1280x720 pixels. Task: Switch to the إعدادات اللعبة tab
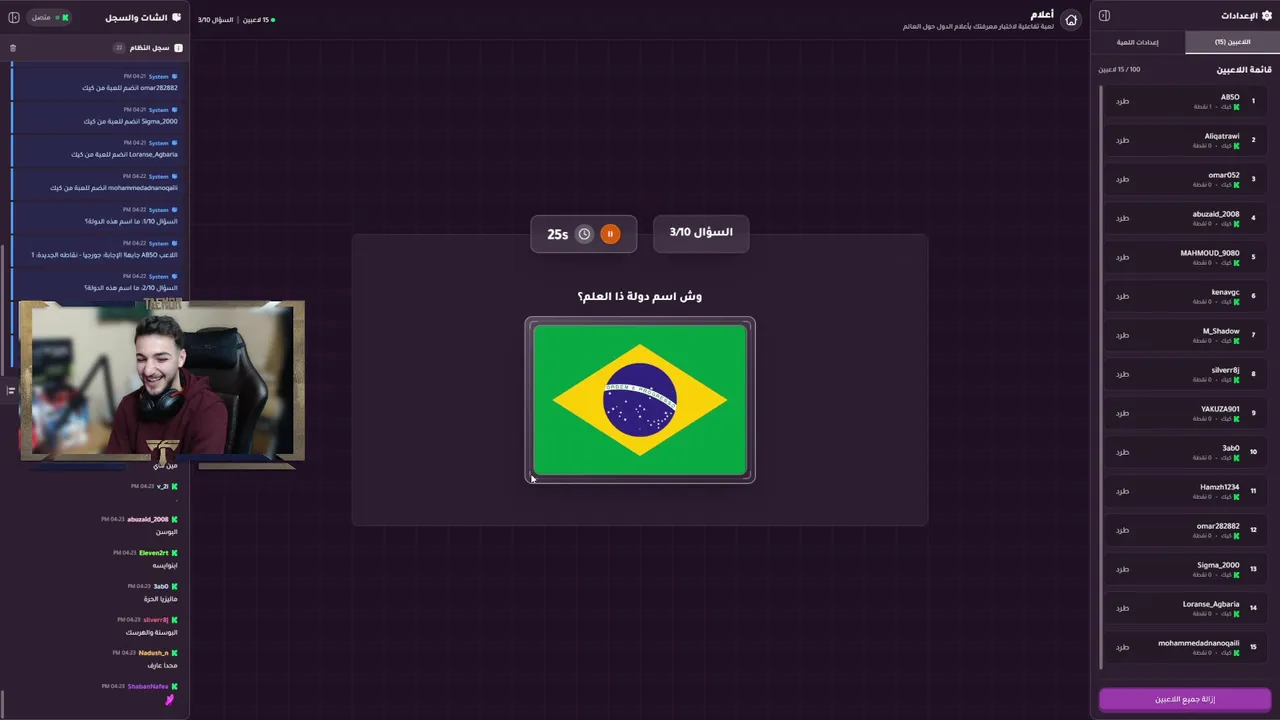click(1137, 42)
